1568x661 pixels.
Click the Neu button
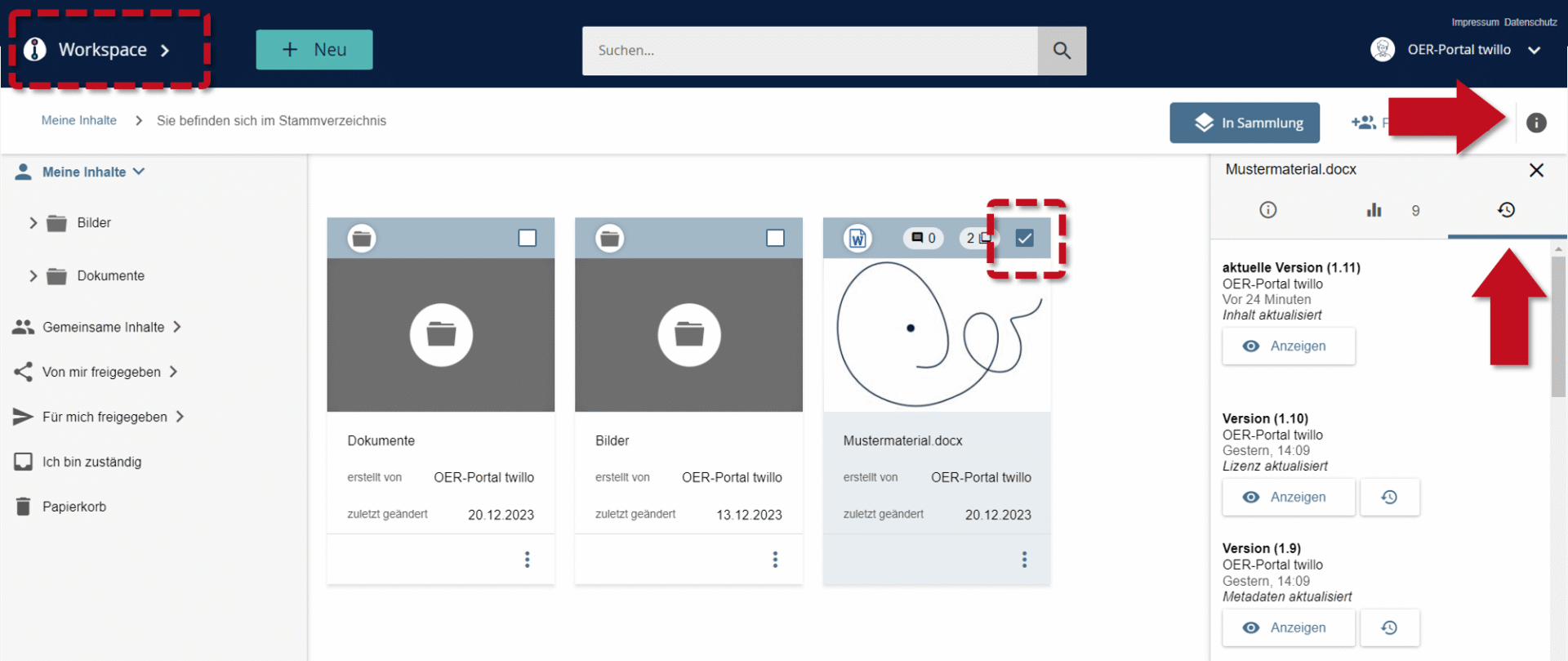point(314,50)
